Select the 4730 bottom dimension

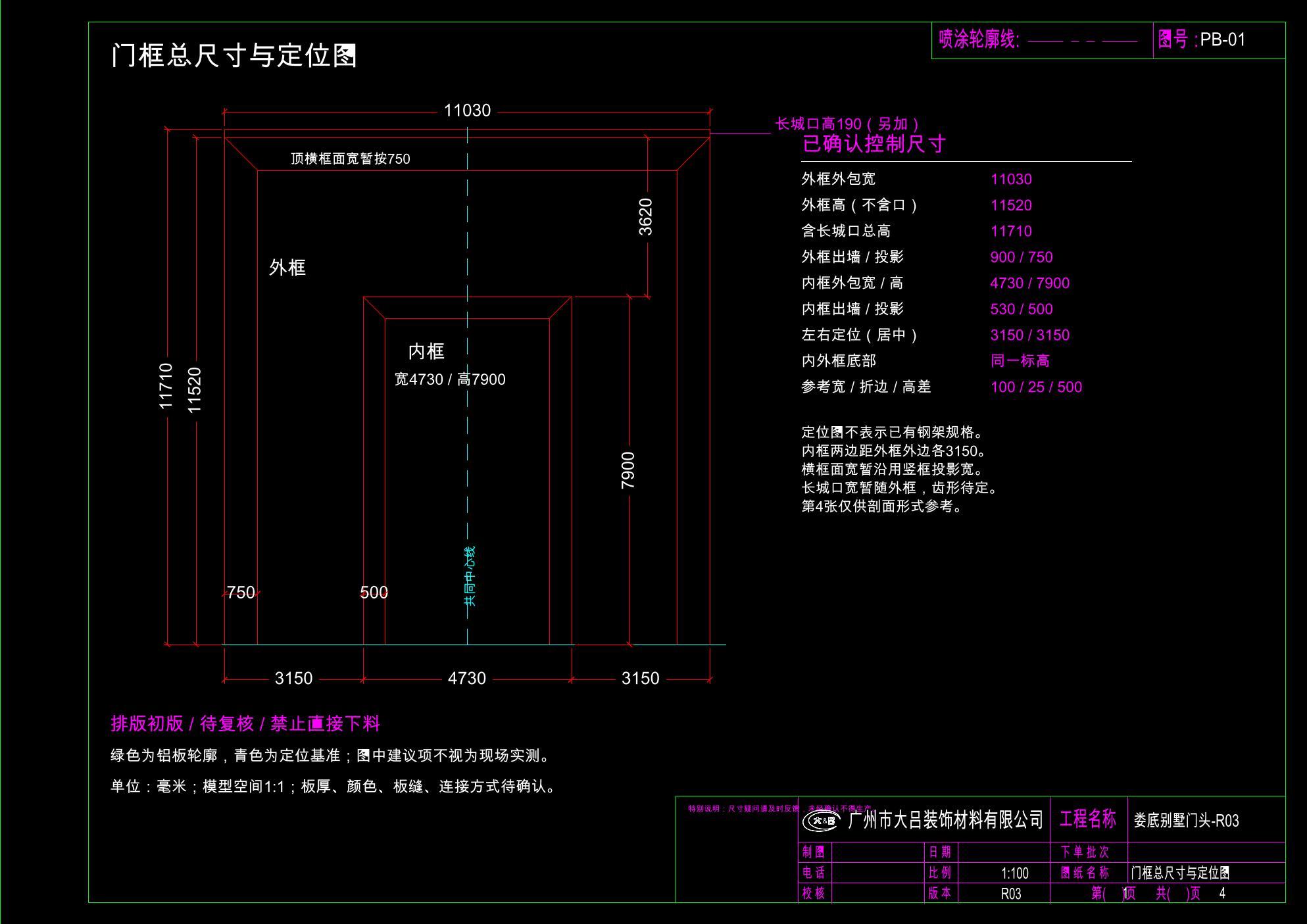pos(467,678)
